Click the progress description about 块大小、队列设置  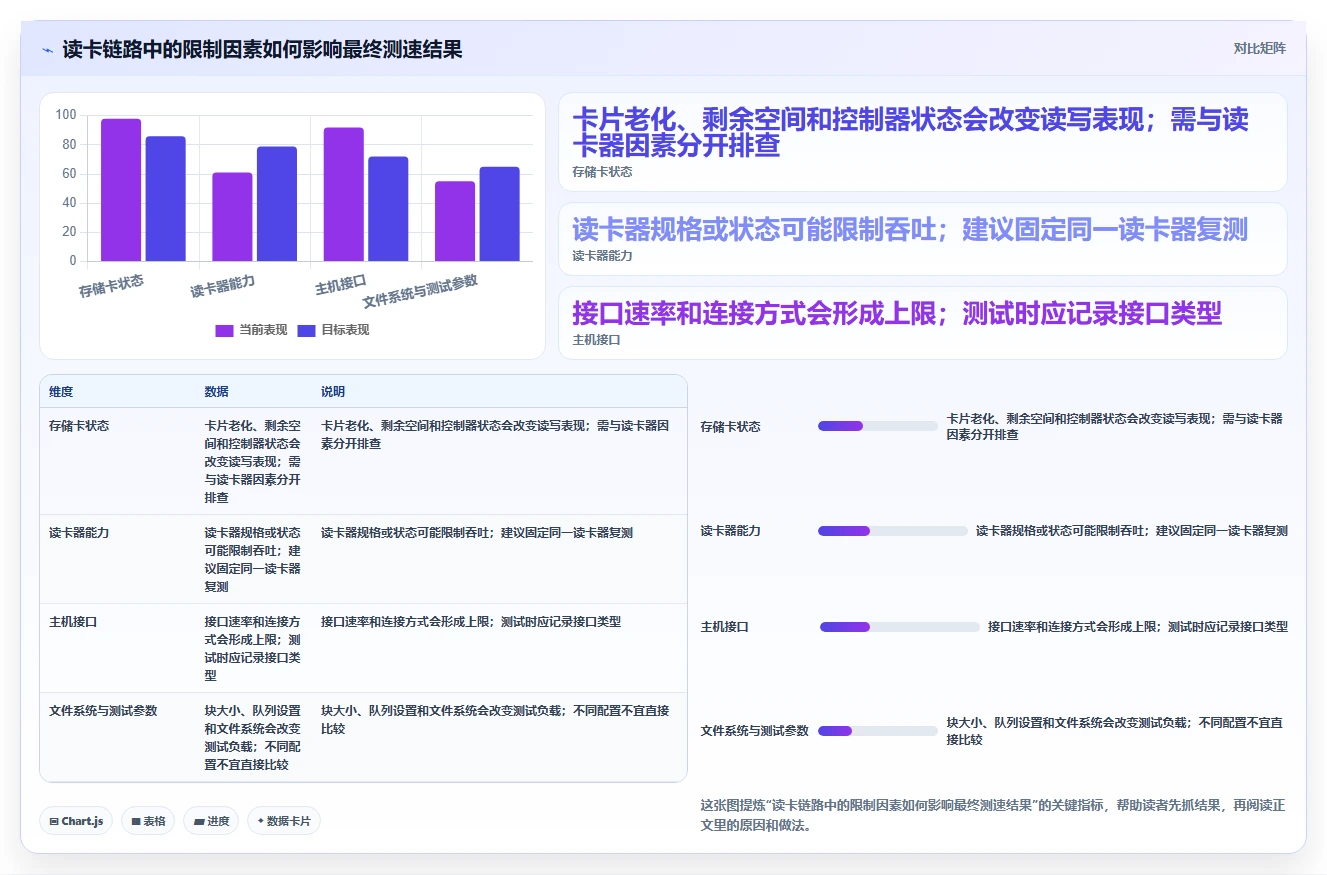click(x=1115, y=731)
